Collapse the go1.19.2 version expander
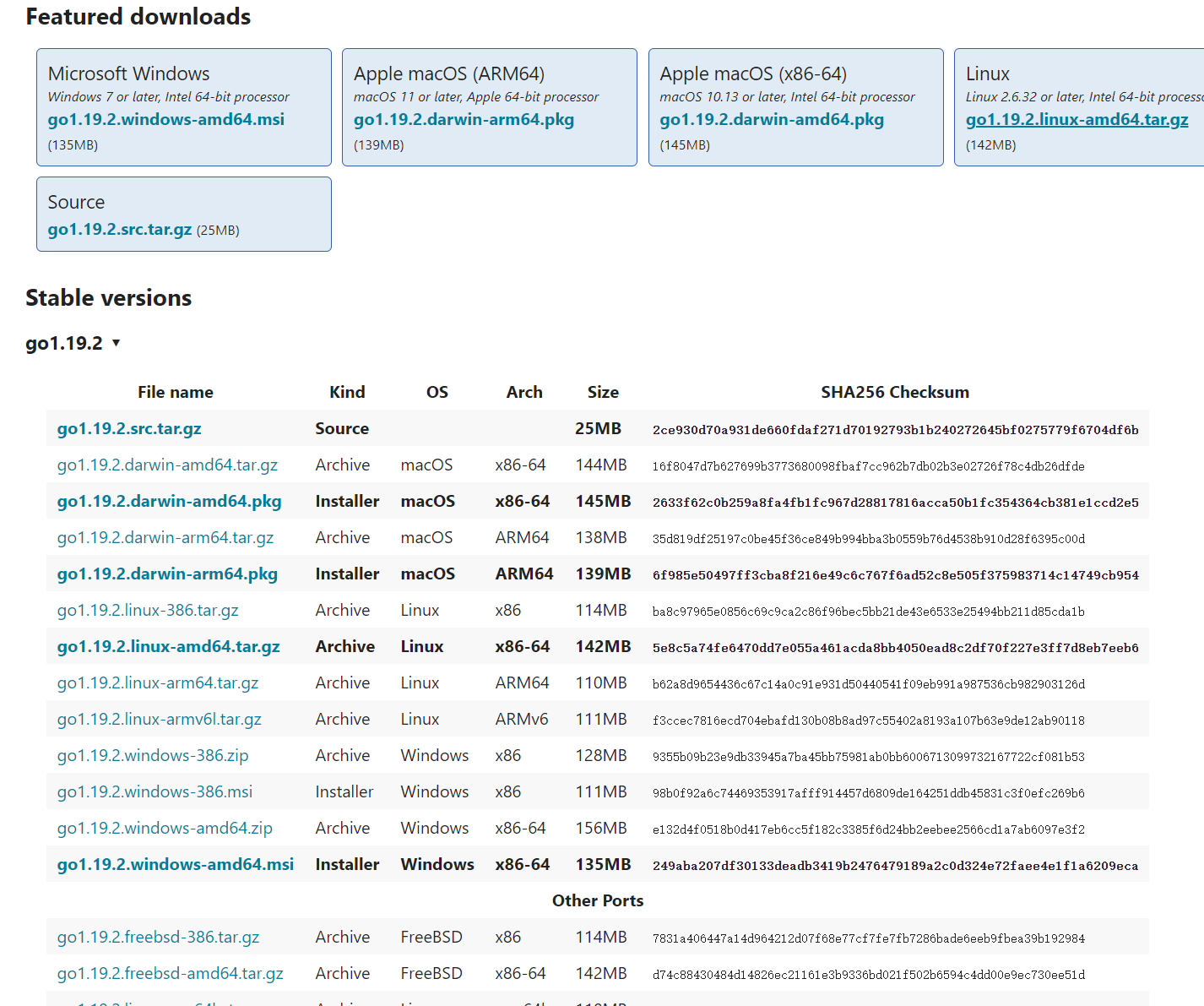Image resolution: width=1204 pixels, height=1006 pixels. pyautogui.click(x=73, y=343)
